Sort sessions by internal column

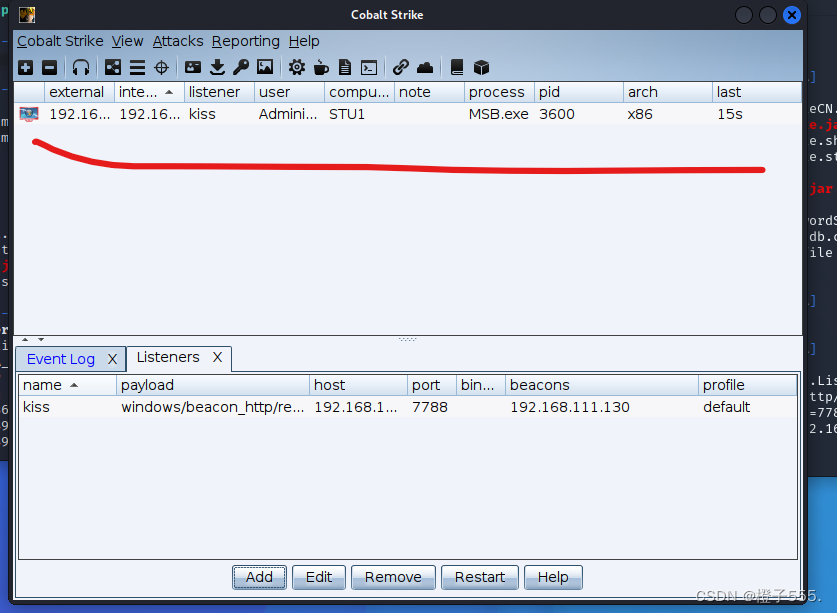(x=149, y=92)
